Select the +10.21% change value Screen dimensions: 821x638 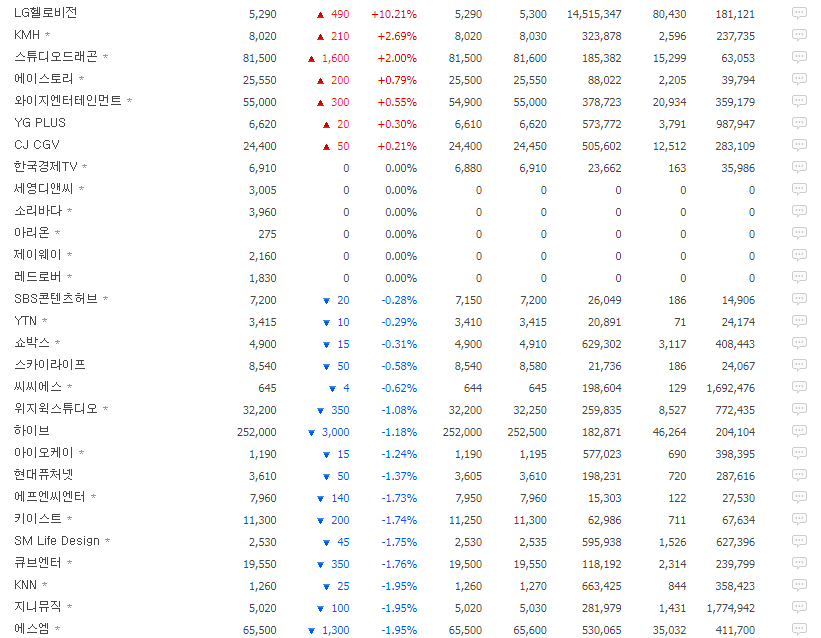tap(394, 14)
